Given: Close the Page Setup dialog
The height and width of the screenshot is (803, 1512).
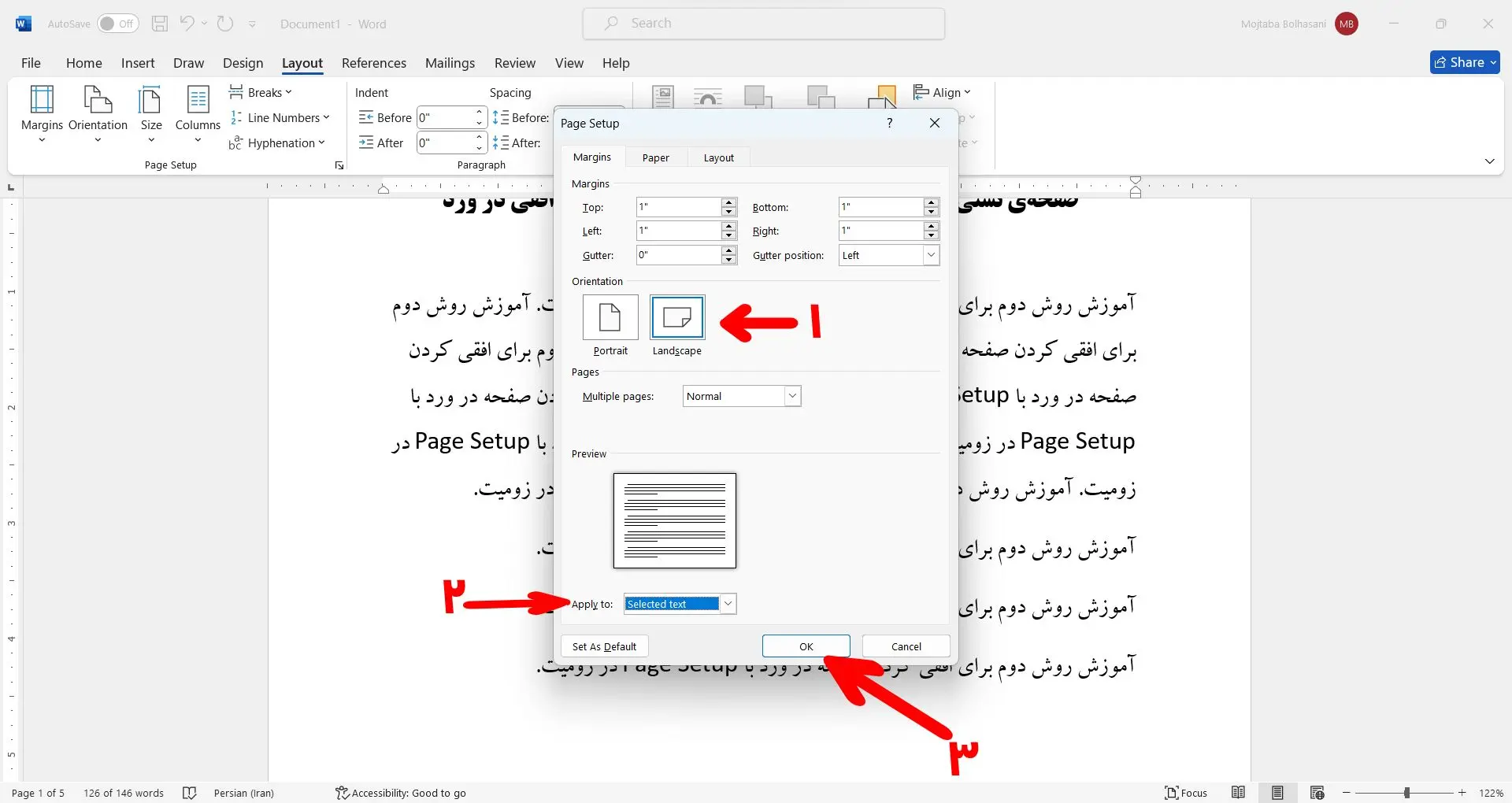Looking at the screenshot, I should coord(935,123).
